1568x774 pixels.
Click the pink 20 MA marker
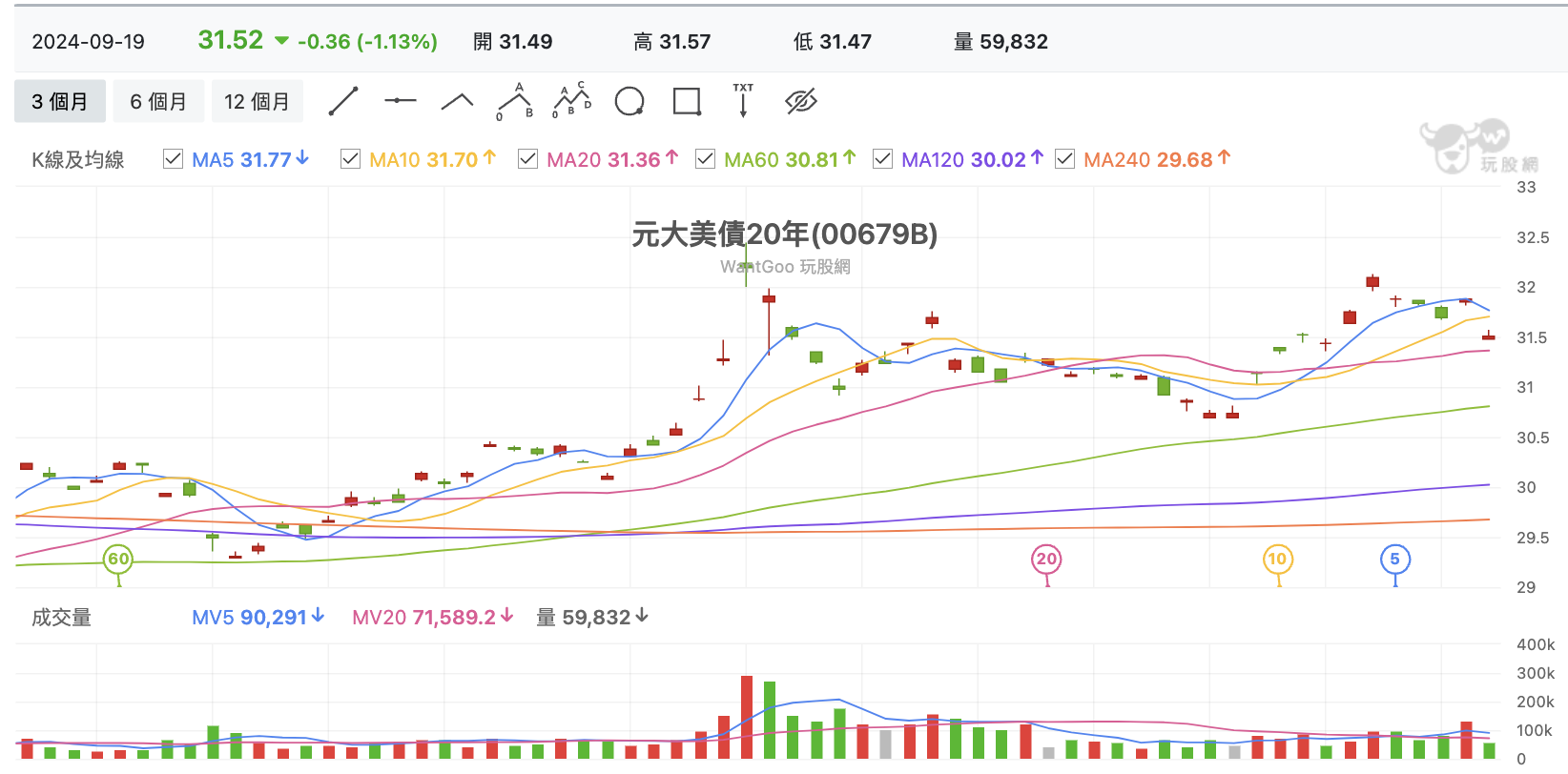pos(1046,560)
